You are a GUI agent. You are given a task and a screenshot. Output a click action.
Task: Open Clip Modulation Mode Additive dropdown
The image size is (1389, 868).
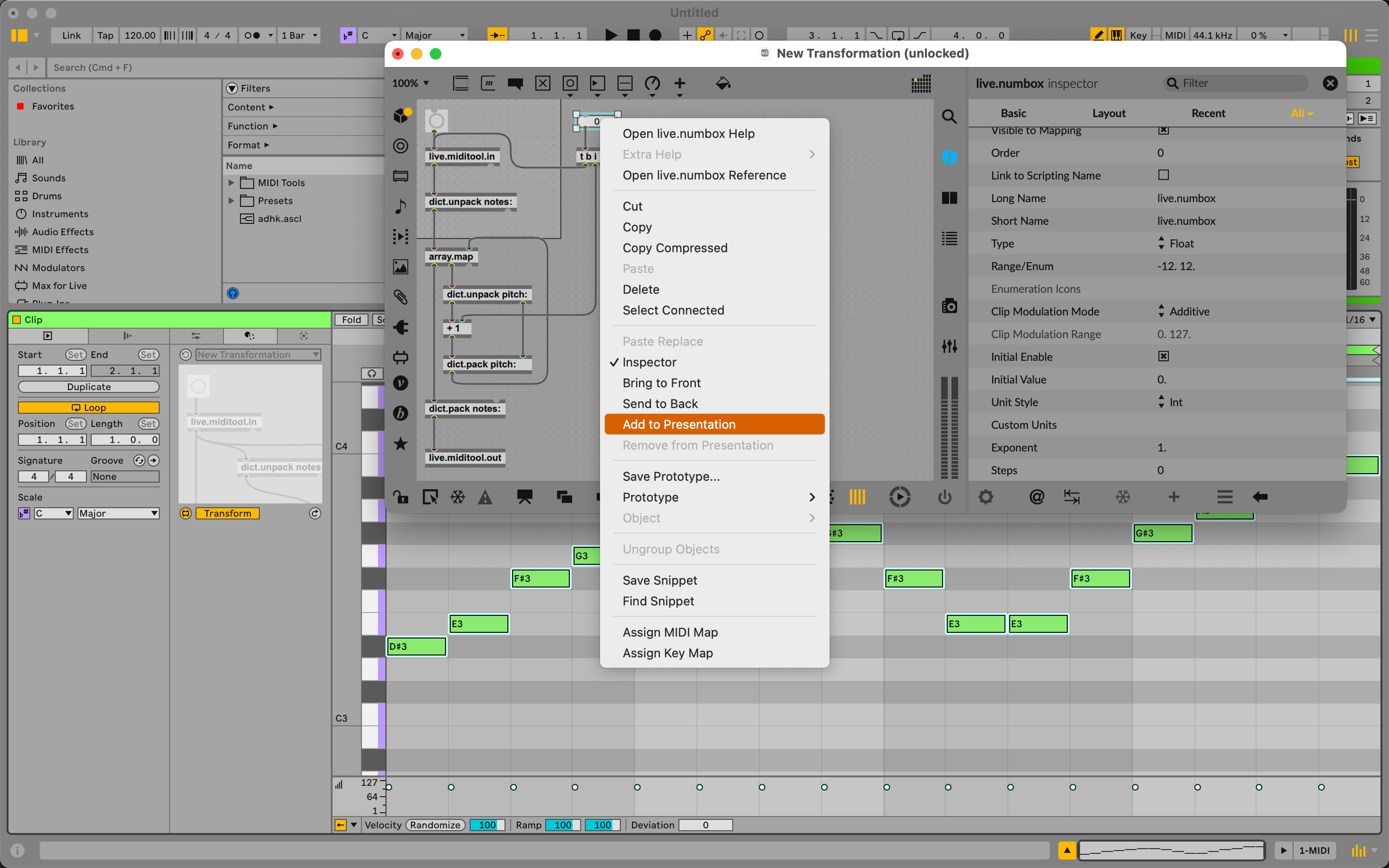coord(1184,312)
